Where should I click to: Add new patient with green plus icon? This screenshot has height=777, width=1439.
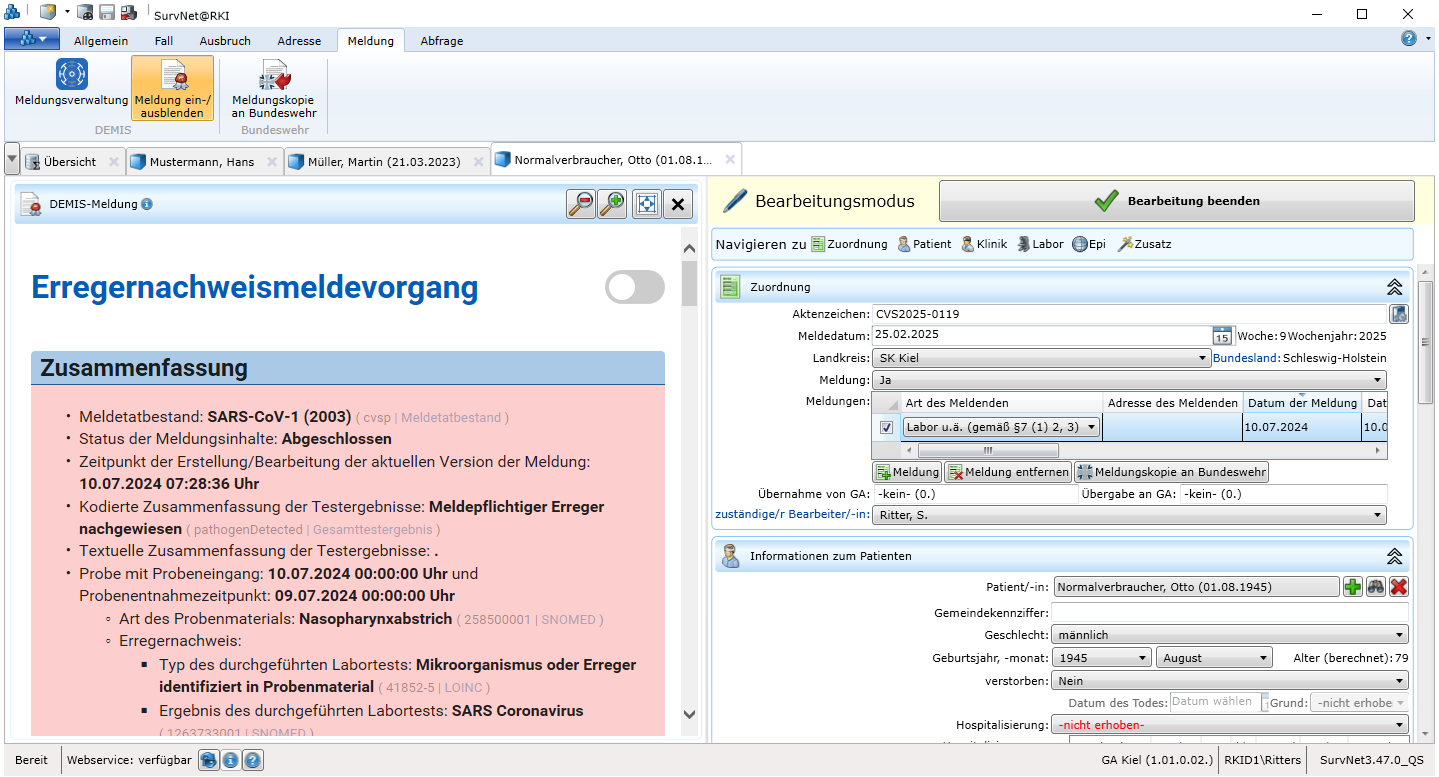pyautogui.click(x=1353, y=587)
